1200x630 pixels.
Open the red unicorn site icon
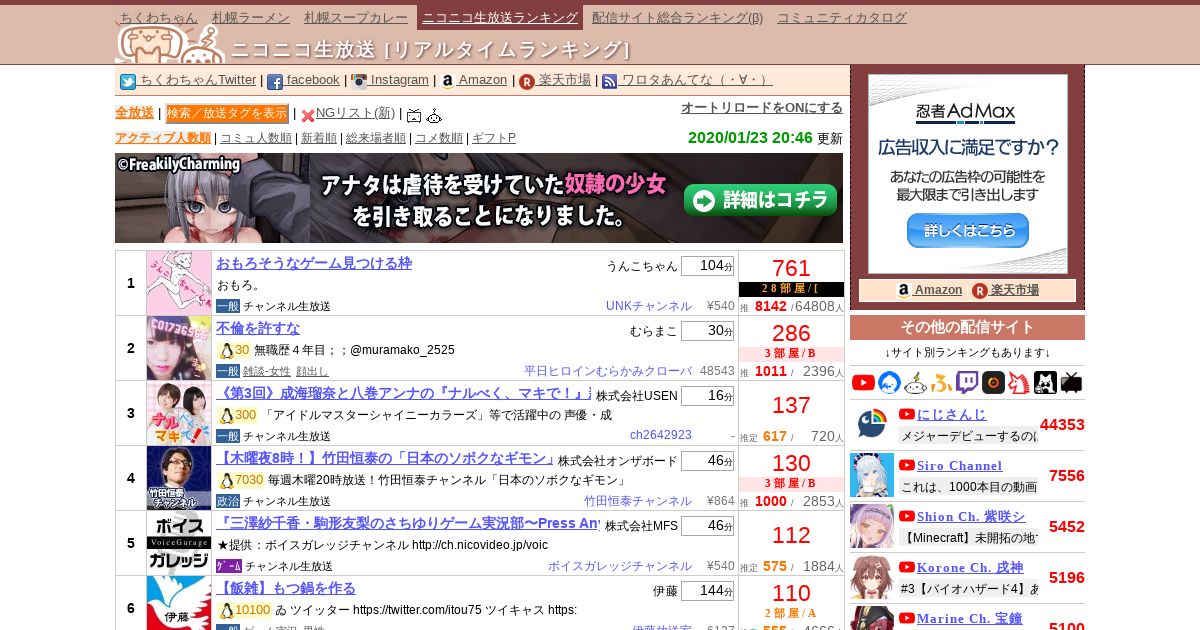coord(1019,382)
